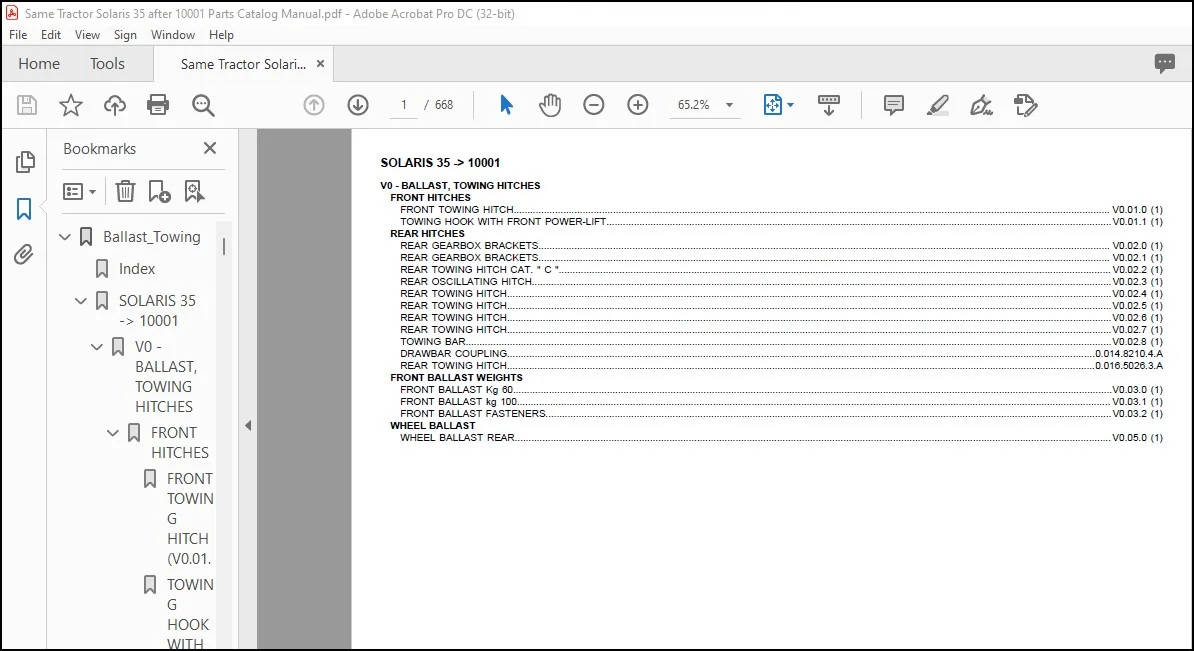
Task: Close the Bookmarks panel
Action: coord(210,148)
